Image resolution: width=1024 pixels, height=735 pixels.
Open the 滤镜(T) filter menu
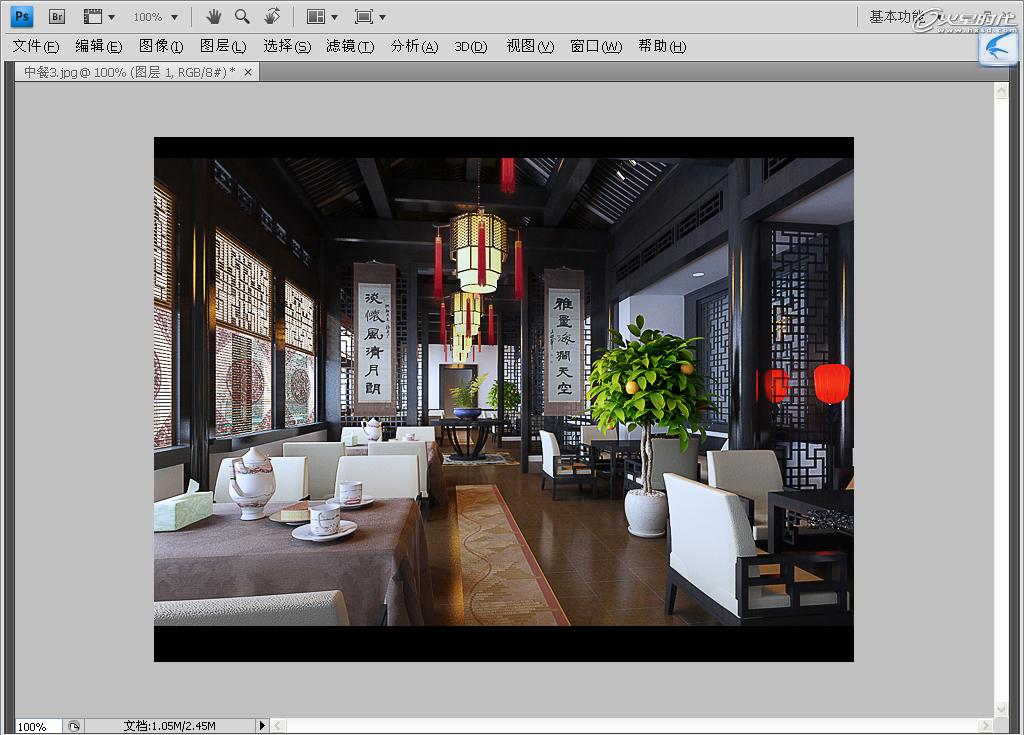pos(350,46)
